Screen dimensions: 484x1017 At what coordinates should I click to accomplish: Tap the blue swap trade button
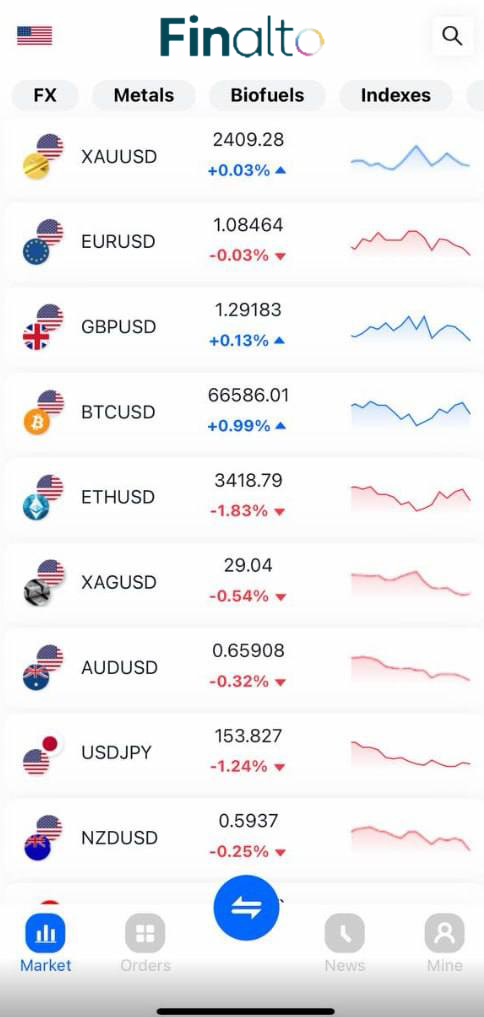pyautogui.click(x=247, y=908)
